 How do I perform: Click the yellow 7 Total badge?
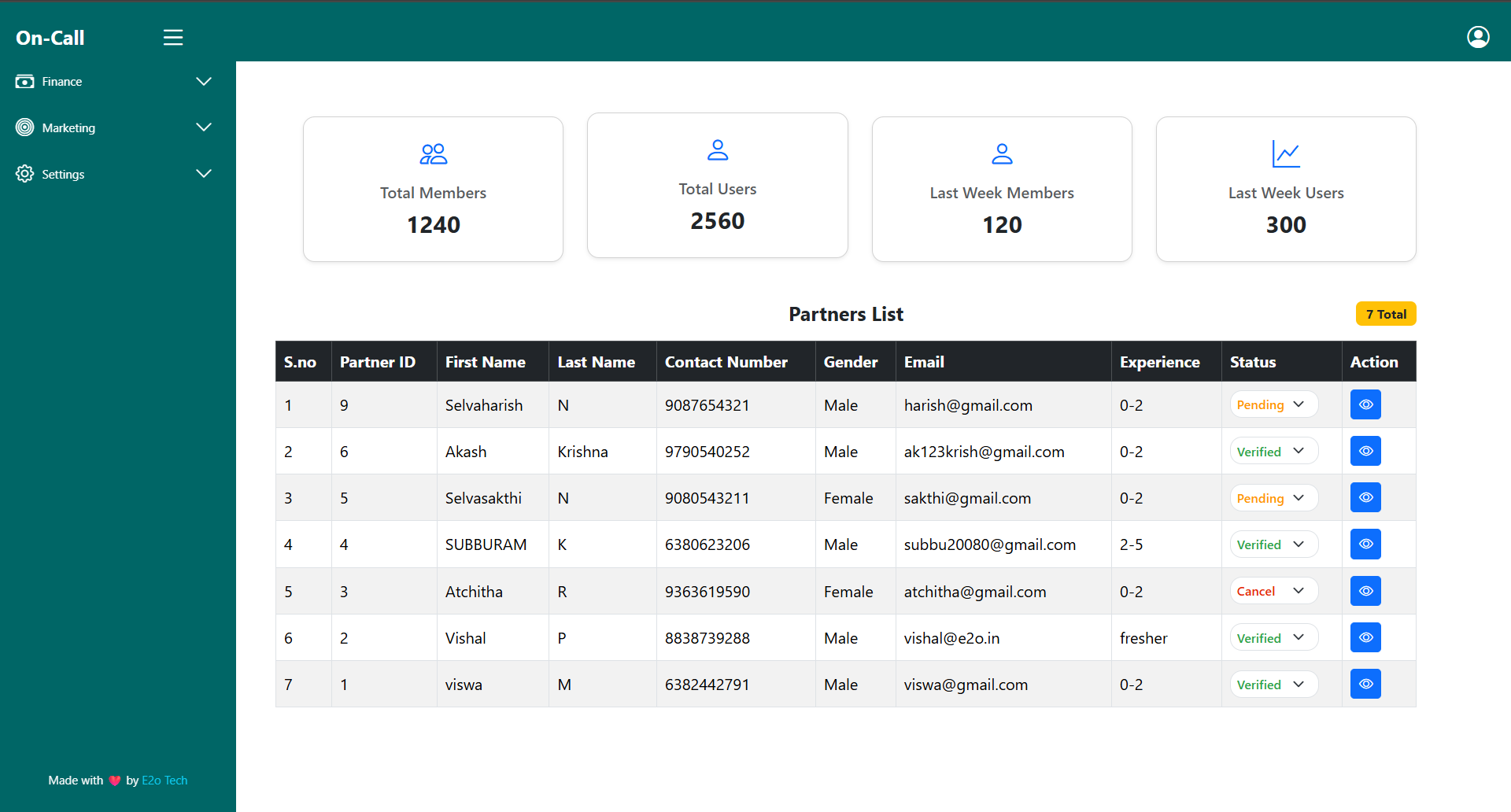1385,314
